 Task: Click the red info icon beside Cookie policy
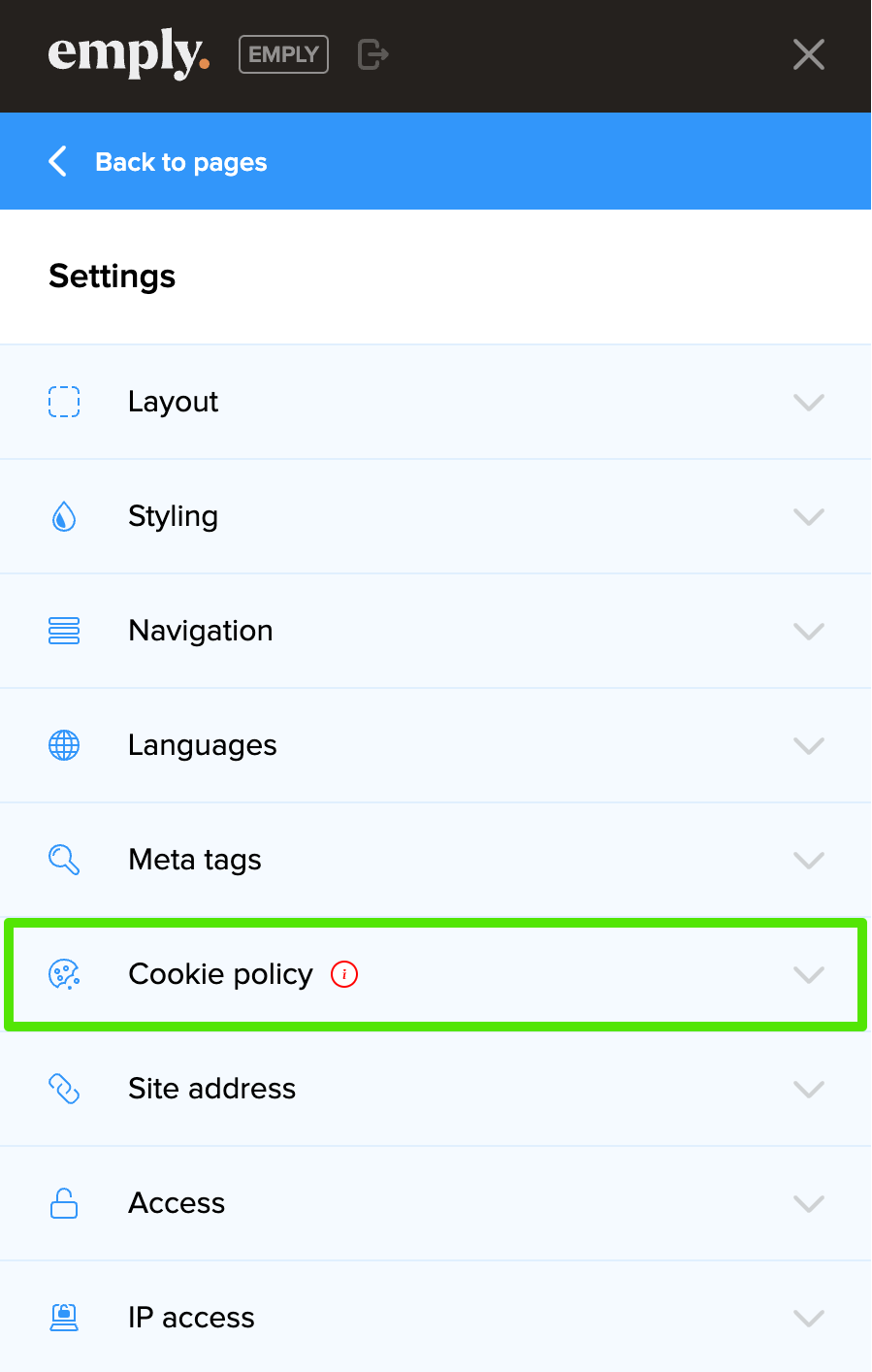(x=344, y=974)
